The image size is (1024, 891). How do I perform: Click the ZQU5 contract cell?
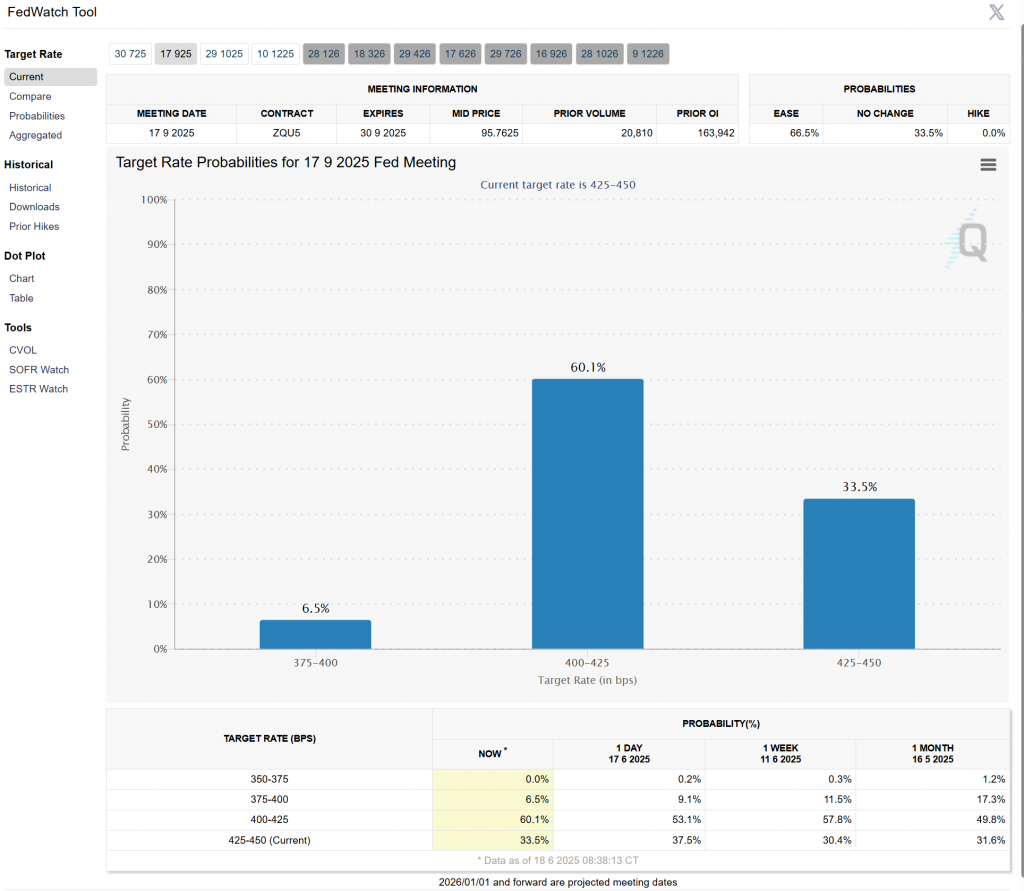(286, 133)
